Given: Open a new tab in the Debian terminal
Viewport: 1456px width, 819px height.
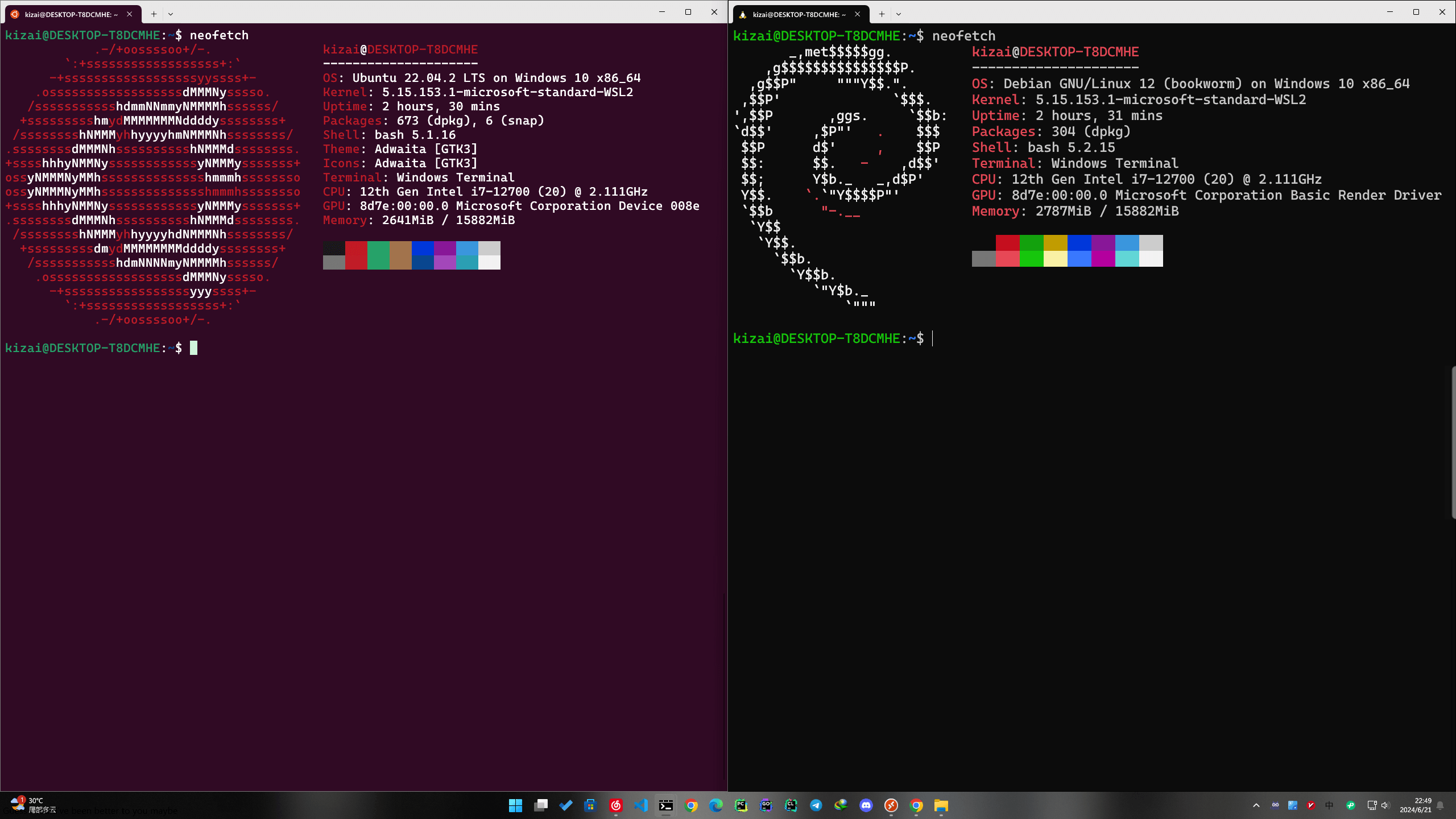Looking at the screenshot, I should point(880,14).
